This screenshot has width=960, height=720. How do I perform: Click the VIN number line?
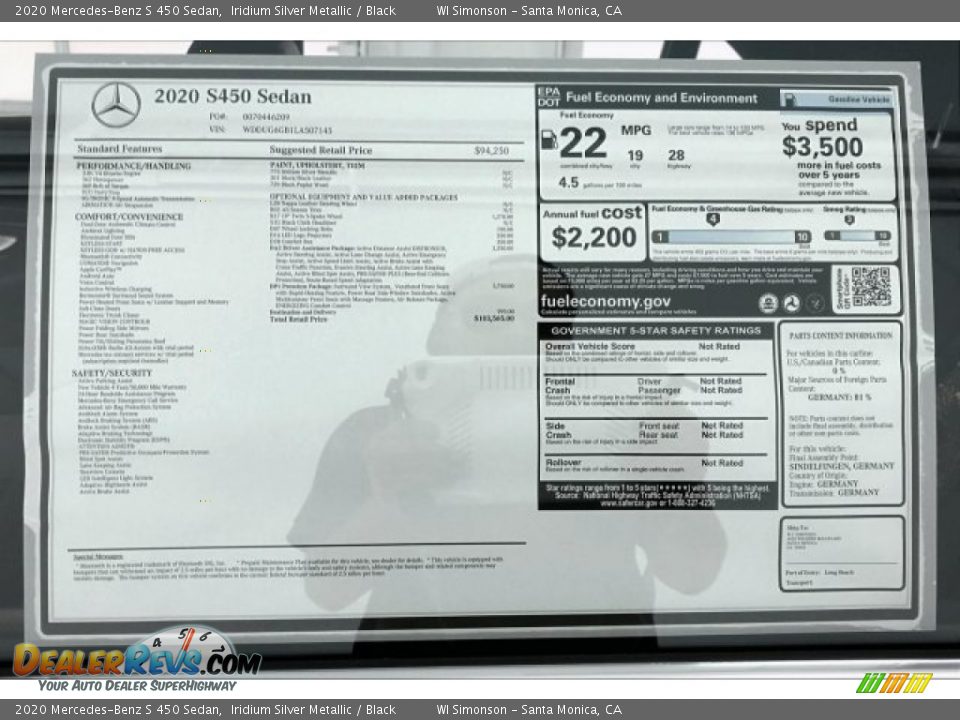click(271, 130)
